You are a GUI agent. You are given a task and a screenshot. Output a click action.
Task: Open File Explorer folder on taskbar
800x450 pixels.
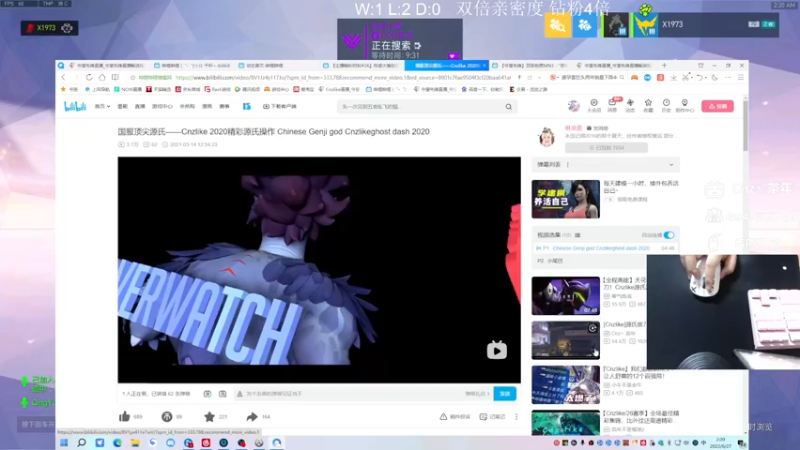(135, 443)
